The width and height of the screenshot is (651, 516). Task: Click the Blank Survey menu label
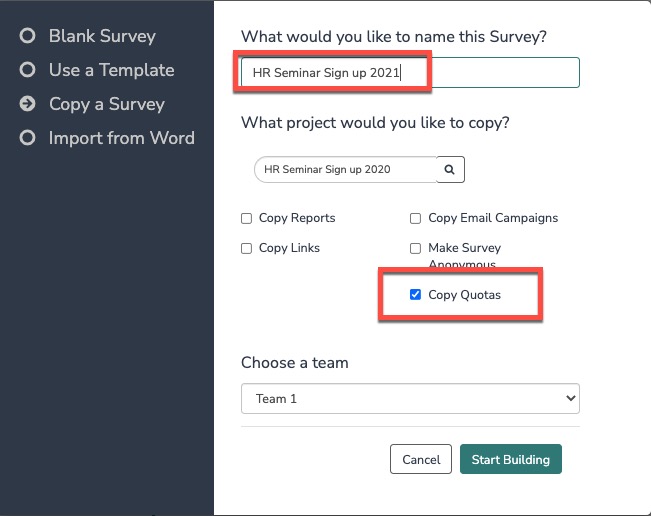tap(102, 36)
